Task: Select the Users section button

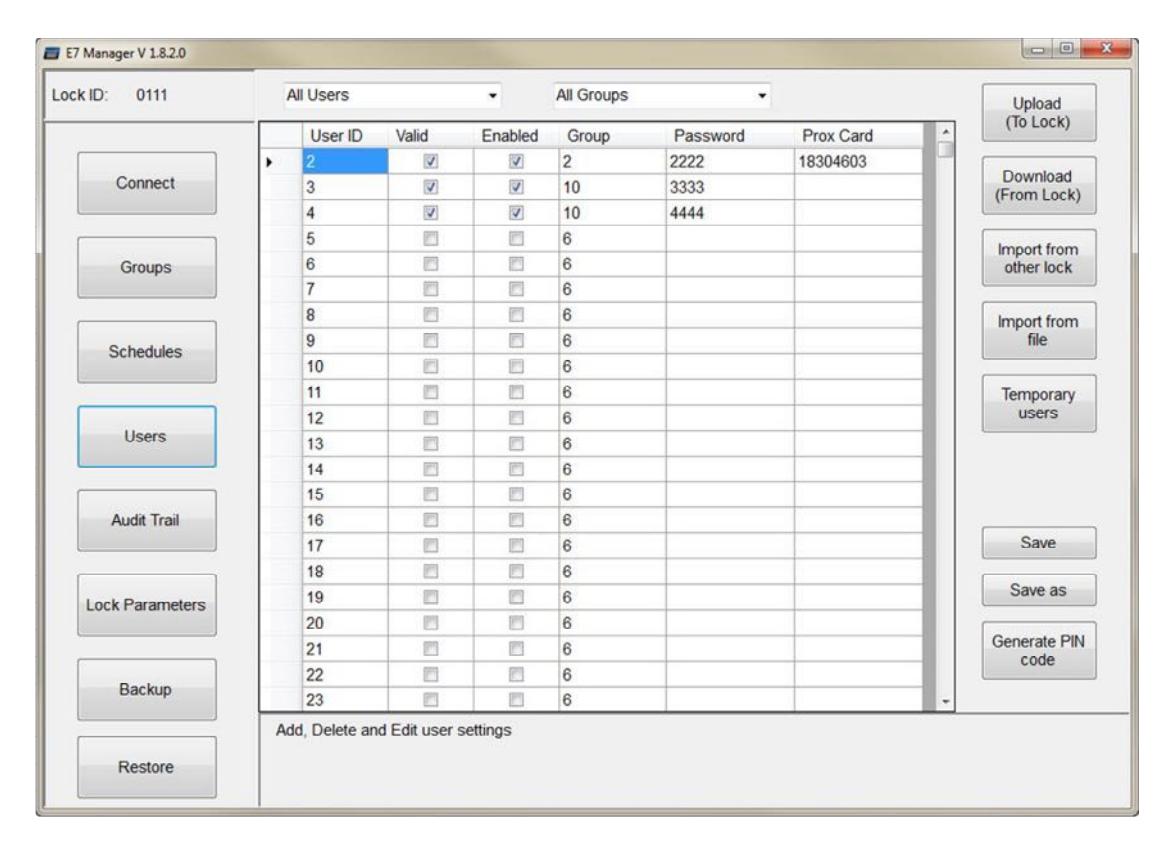Action: point(146,436)
